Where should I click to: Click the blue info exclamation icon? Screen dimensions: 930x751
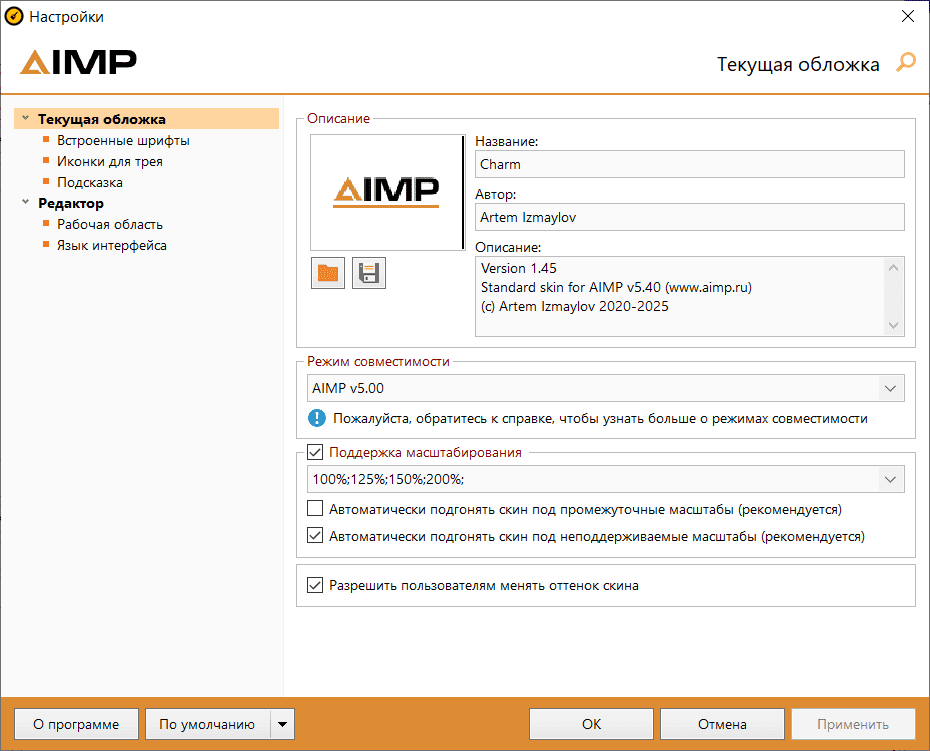pos(317,418)
